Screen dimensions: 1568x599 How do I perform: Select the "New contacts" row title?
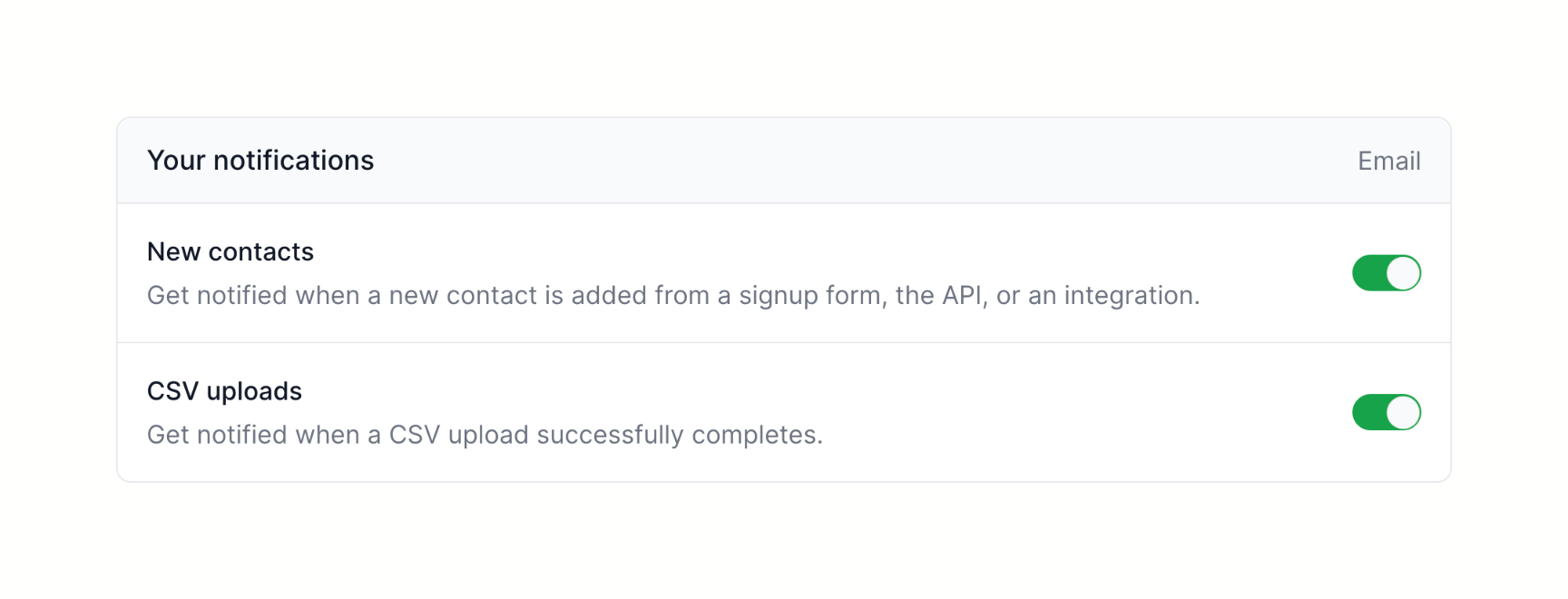tap(230, 251)
